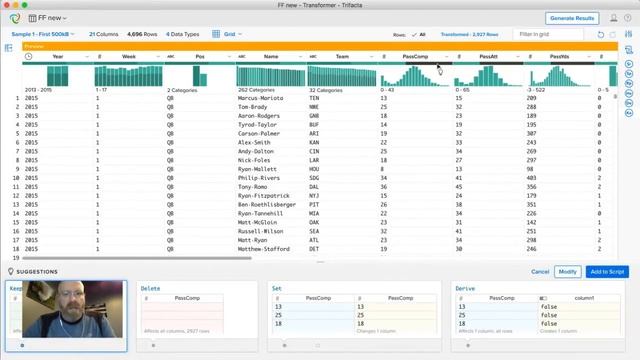Viewport: 640px width, 360px height.
Task: Toggle the left column browser panel icon
Action: pos(9,48)
